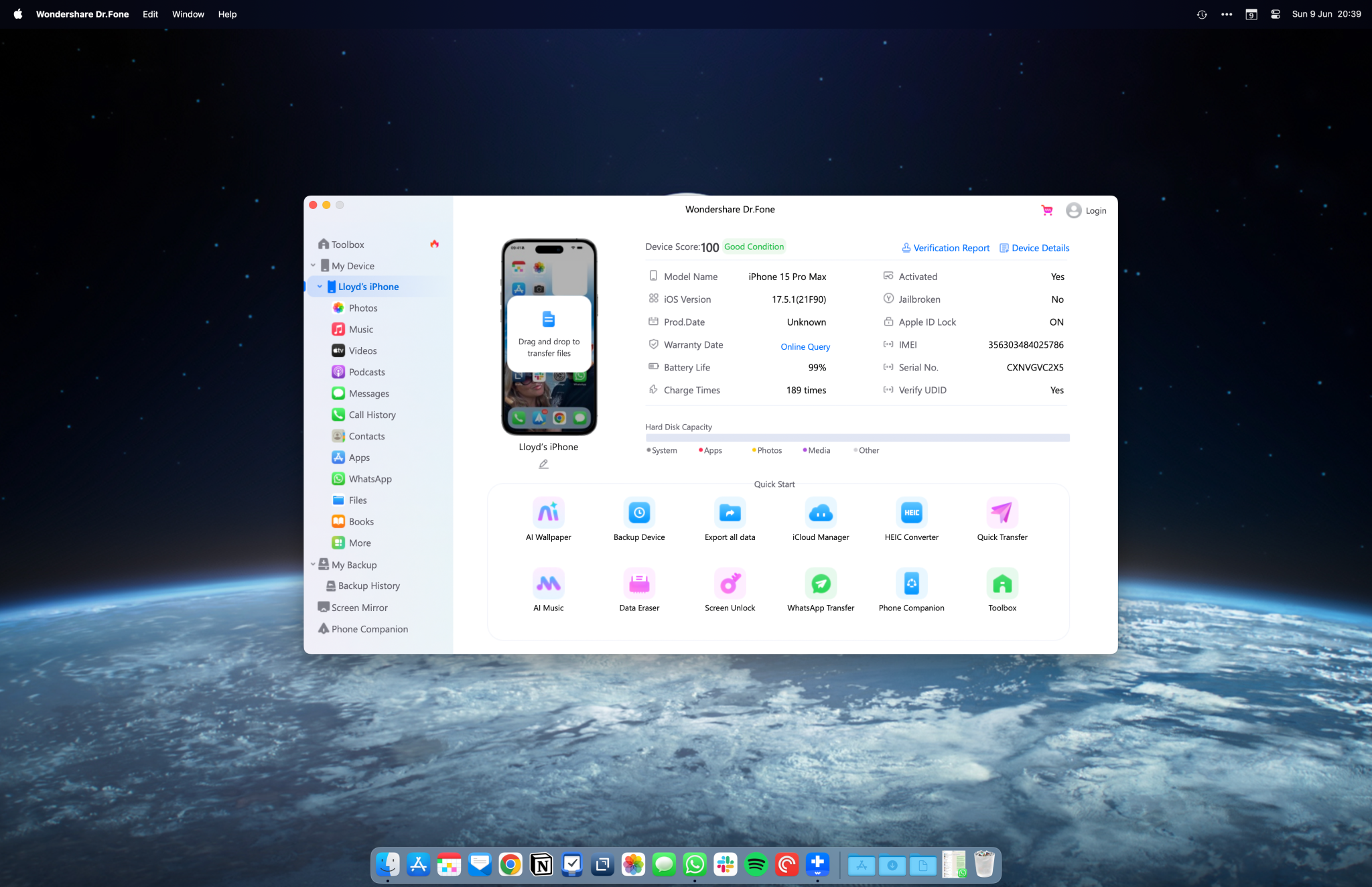Open the Help menu
The width and height of the screenshot is (1372, 887).
[227, 14]
